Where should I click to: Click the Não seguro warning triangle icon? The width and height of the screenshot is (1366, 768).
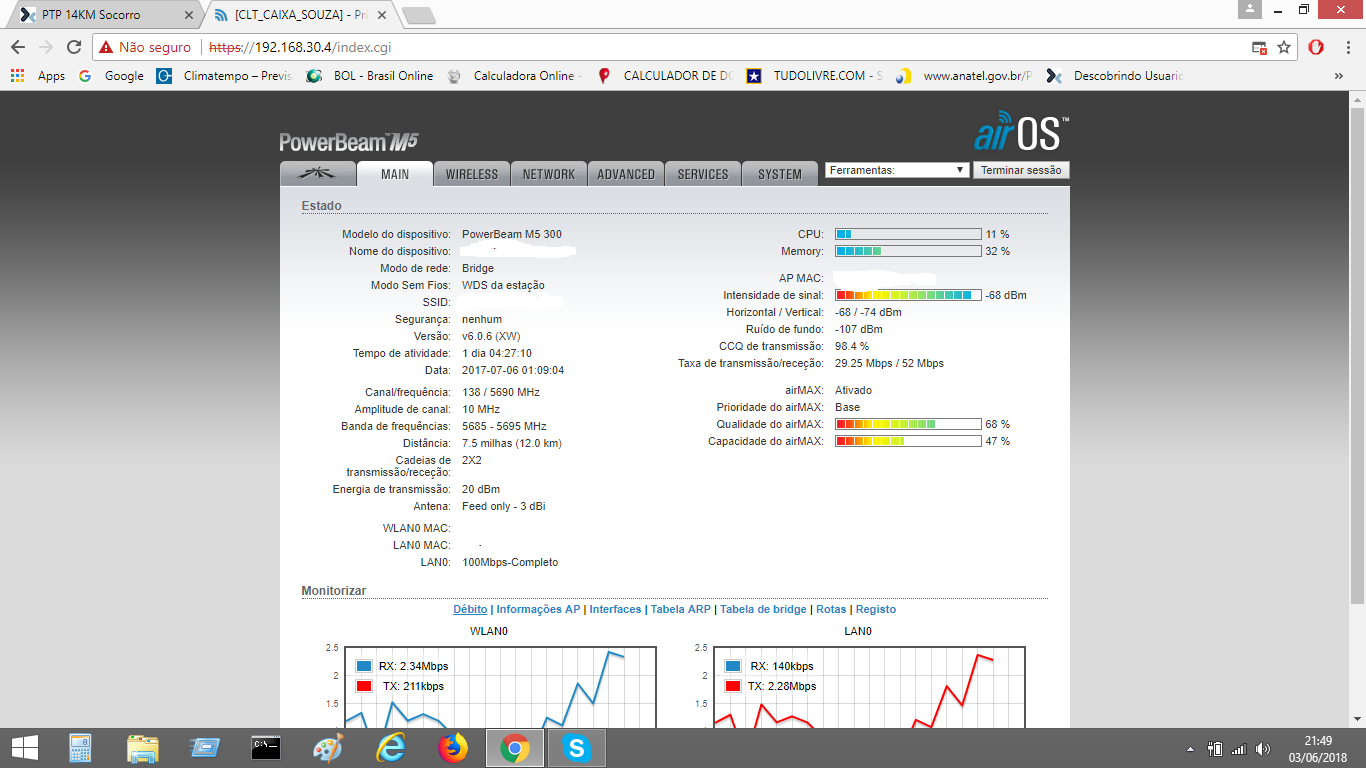point(106,47)
